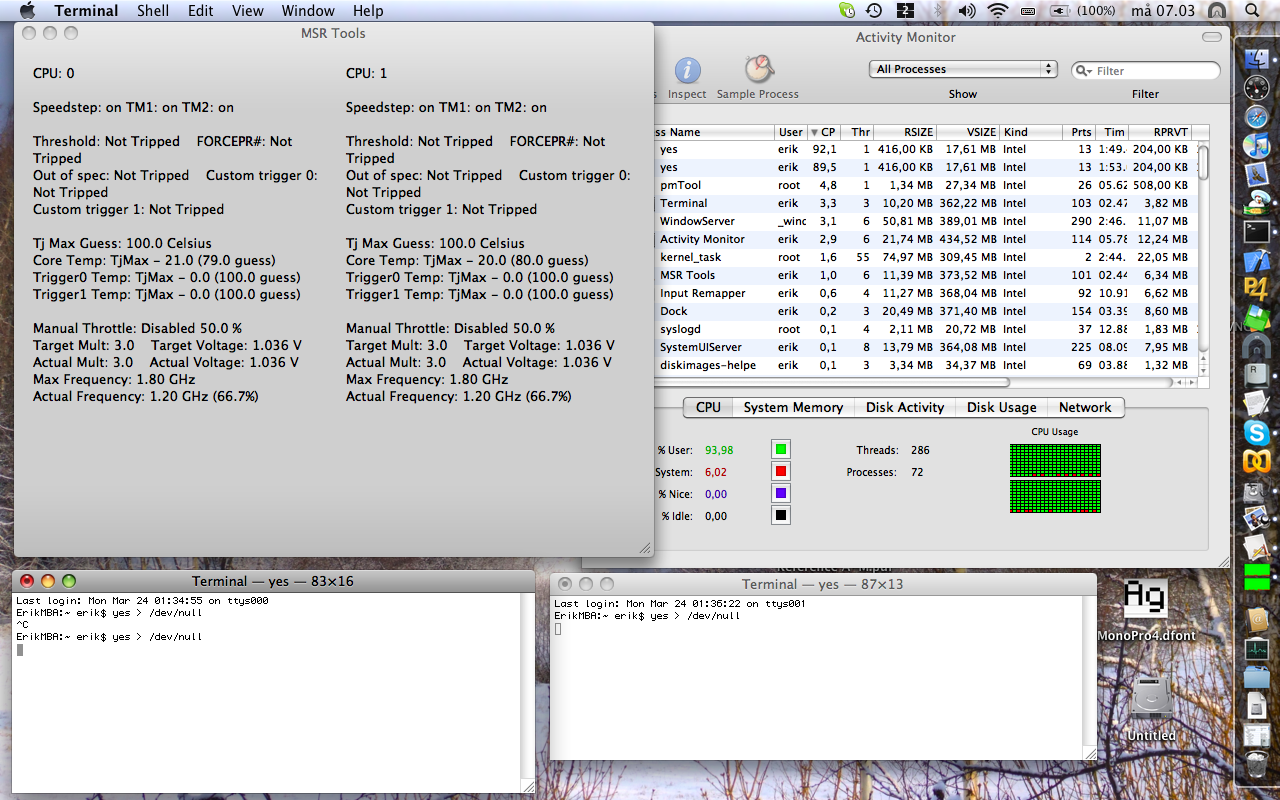Sort processes by the CP column header
This screenshot has width=1280, height=800.
click(x=823, y=132)
